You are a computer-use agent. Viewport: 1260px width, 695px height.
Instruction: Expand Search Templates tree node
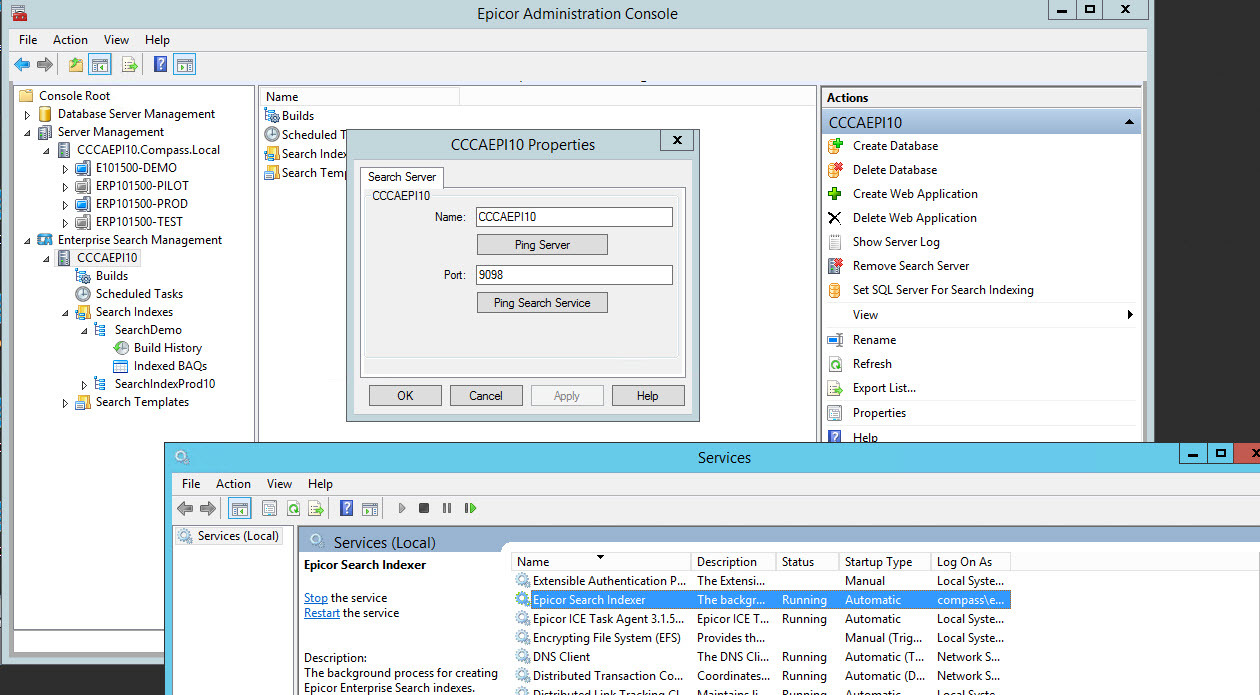(x=66, y=402)
